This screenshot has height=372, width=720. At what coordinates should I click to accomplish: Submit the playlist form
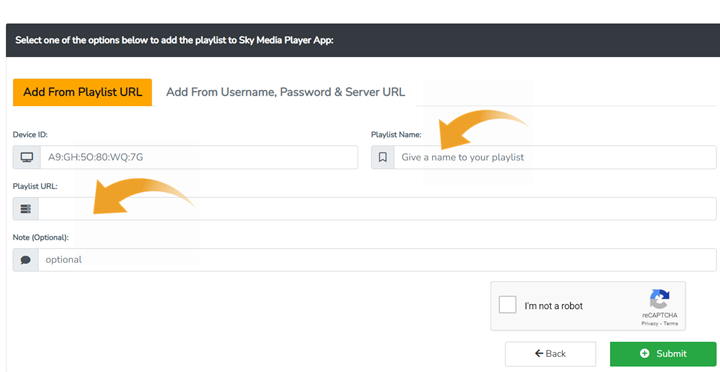tap(663, 354)
